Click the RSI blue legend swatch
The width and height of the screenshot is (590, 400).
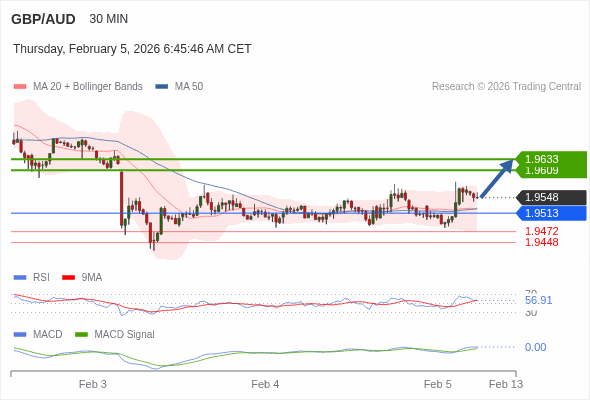(20, 278)
